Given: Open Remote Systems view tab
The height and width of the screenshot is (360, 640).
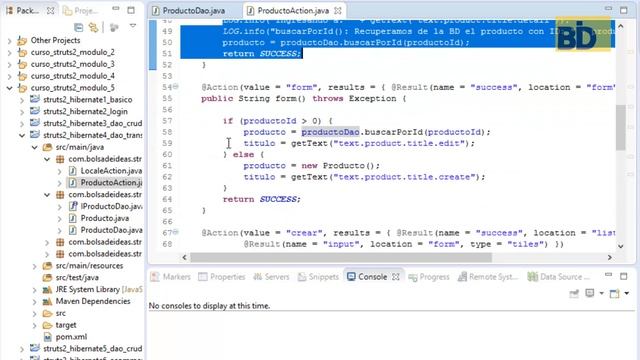Looking at the screenshot, I should point(488,277).
